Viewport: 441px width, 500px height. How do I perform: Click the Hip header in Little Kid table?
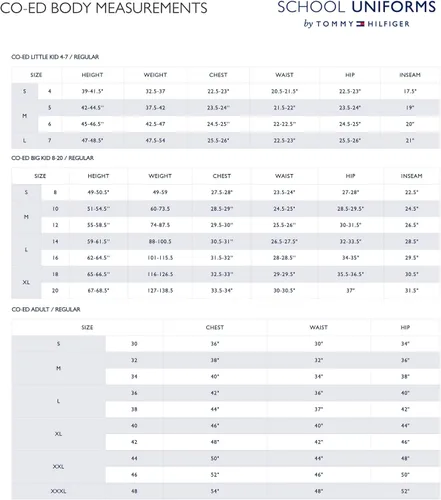point(350,75)
